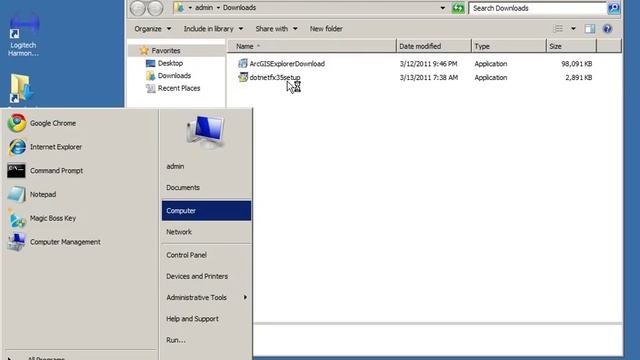Open Documents from Start menu
The width and height of the screenshot is (640, 360).
tap(183, 187)
